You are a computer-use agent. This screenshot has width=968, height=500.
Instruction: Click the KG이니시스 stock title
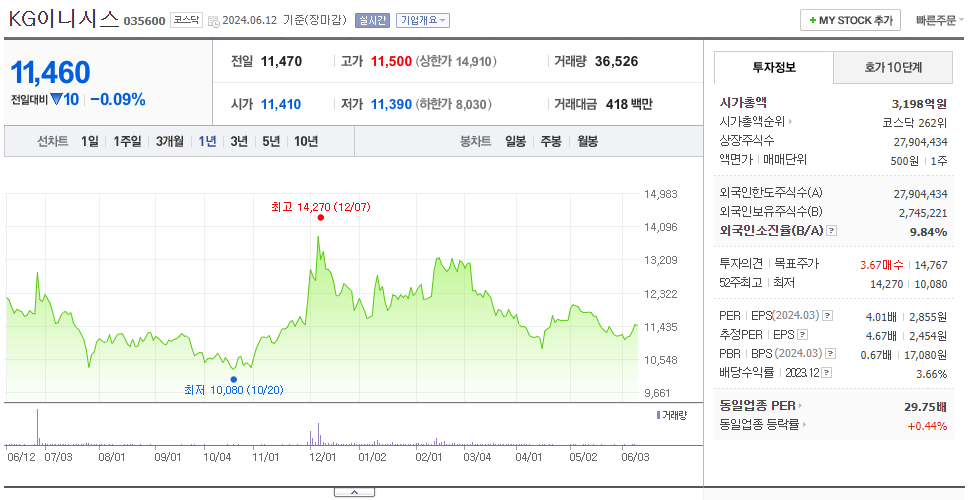(x=62, y=19)
